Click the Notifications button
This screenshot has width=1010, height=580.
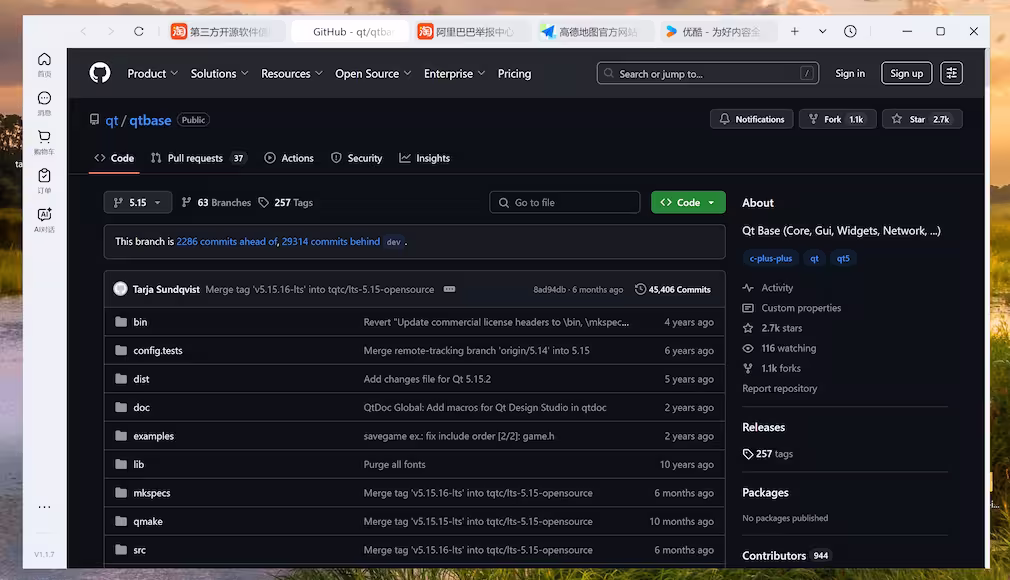751,119
